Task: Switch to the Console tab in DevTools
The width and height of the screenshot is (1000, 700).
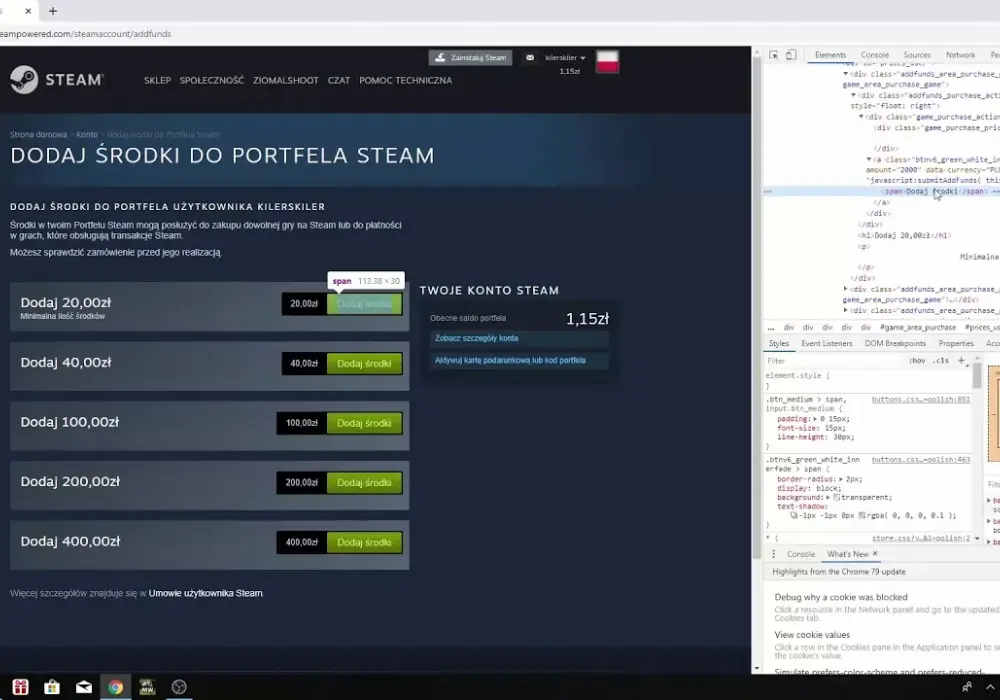Action: (874, 55)
